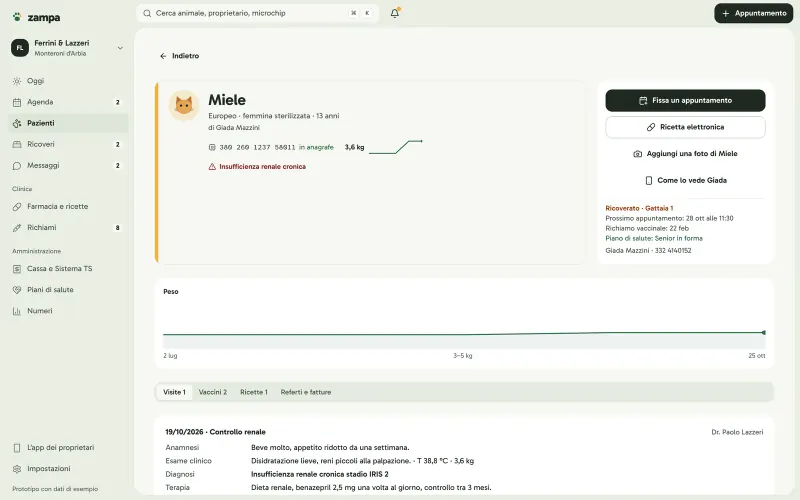Click the renal failure warning triangle icon
The height and width of the screenshot is (500, 800).
coord(212,167)
